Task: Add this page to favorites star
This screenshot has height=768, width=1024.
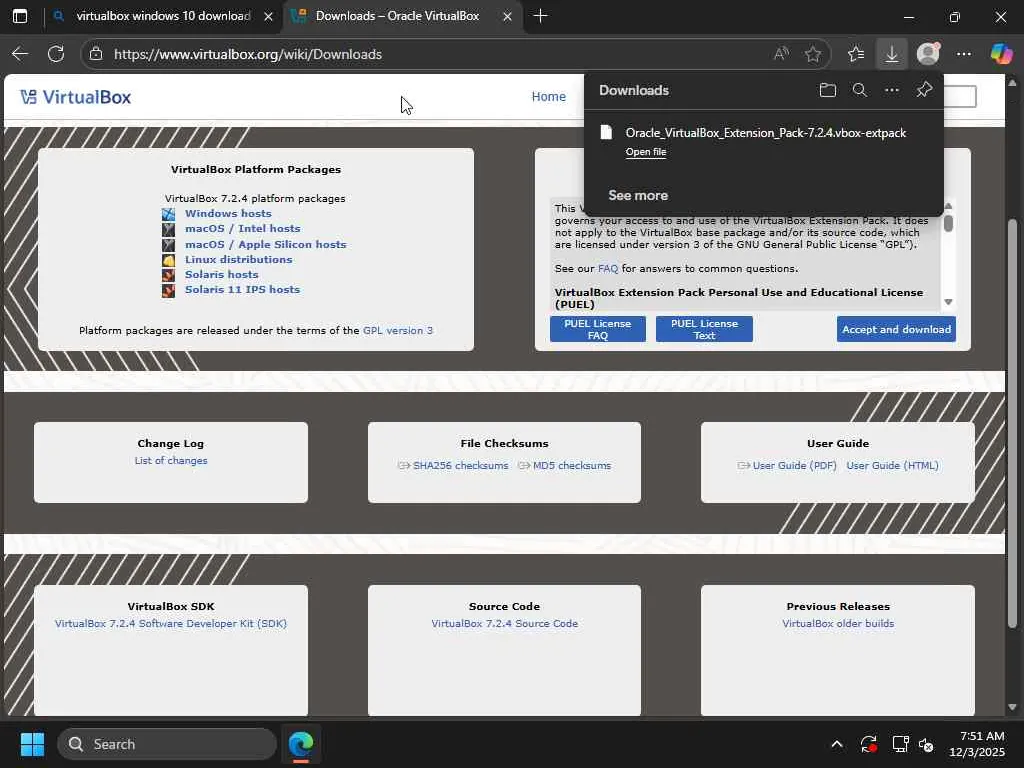Action: (813, 54)
